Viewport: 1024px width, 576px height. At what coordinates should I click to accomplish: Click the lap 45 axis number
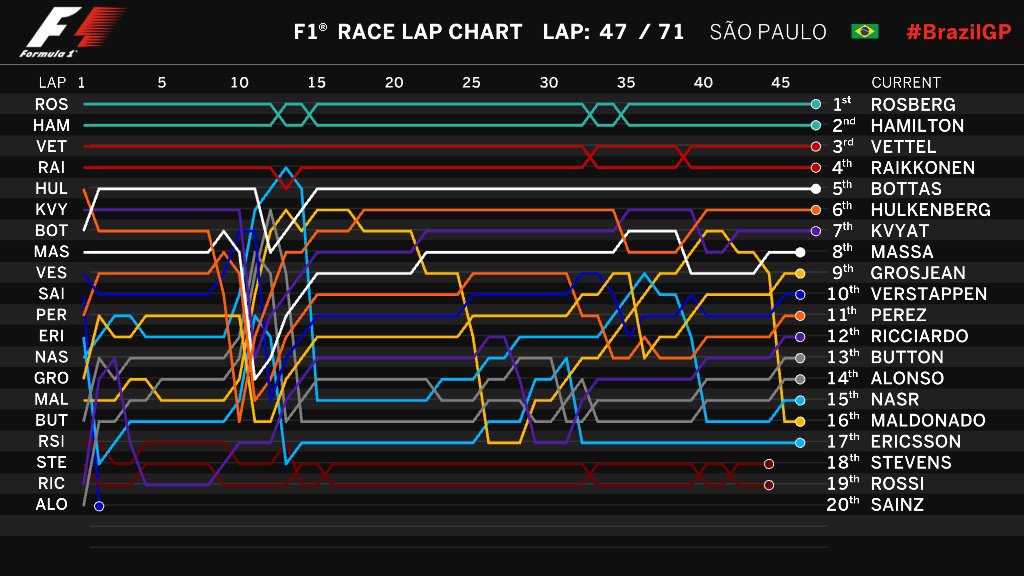point(780,83)
